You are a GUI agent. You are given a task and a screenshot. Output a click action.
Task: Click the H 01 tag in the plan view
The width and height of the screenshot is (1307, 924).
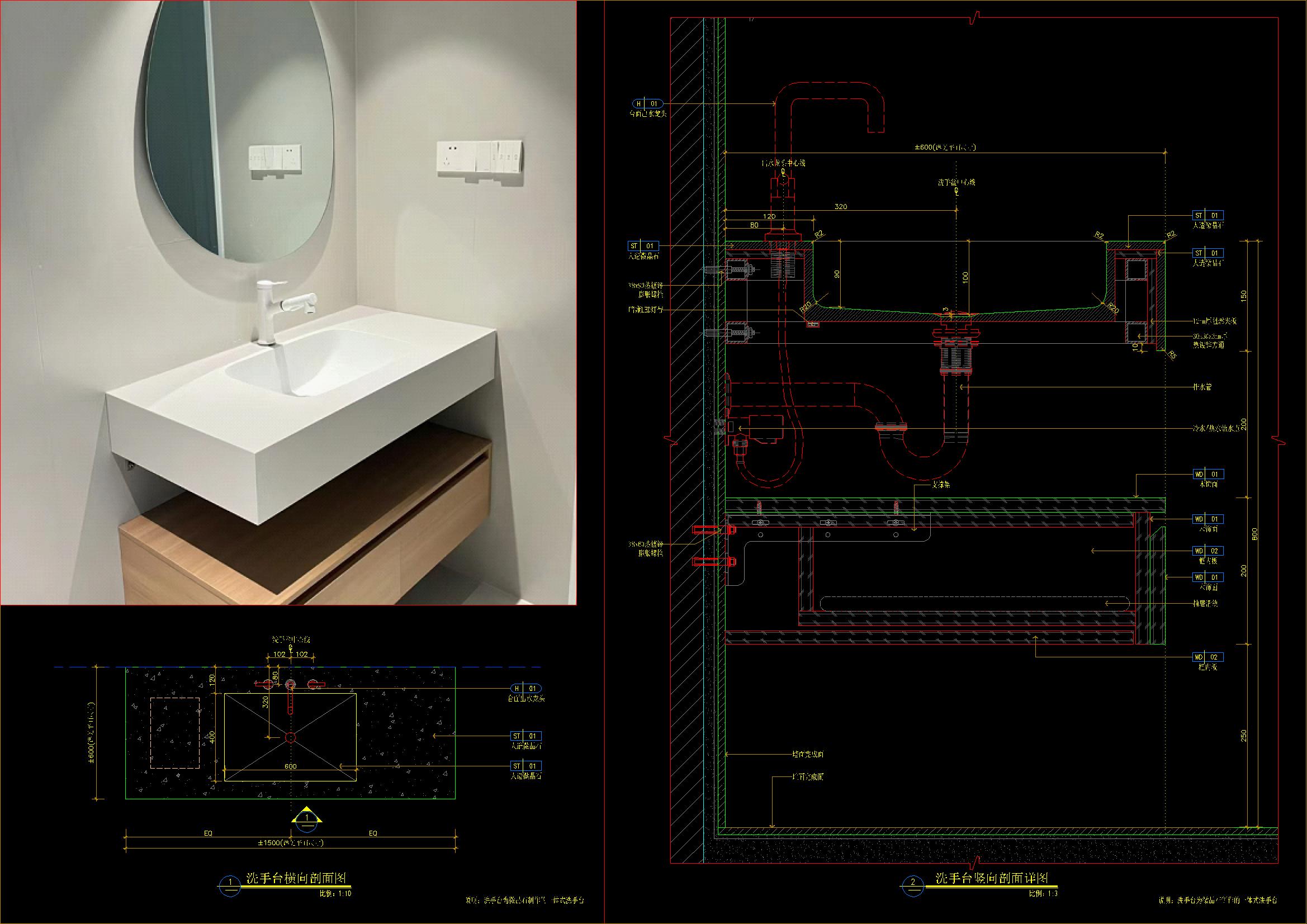(525, 688)
